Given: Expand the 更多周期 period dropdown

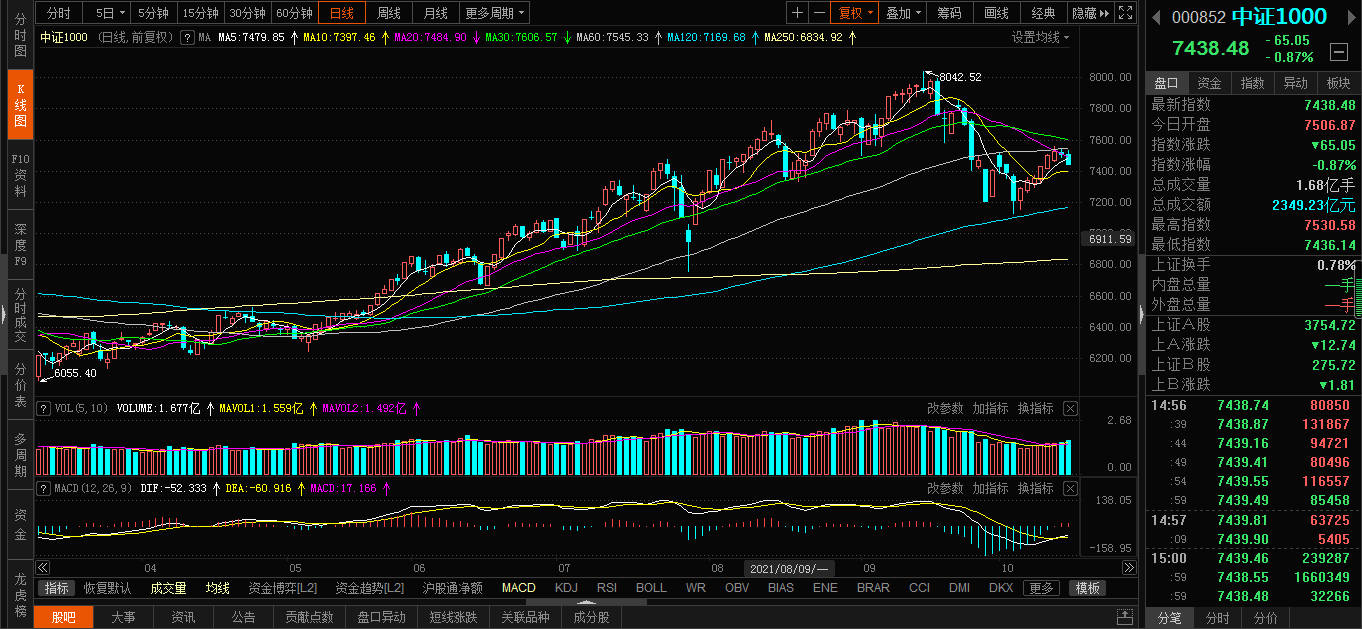Looking at the screenshot, I should point(495,13).
